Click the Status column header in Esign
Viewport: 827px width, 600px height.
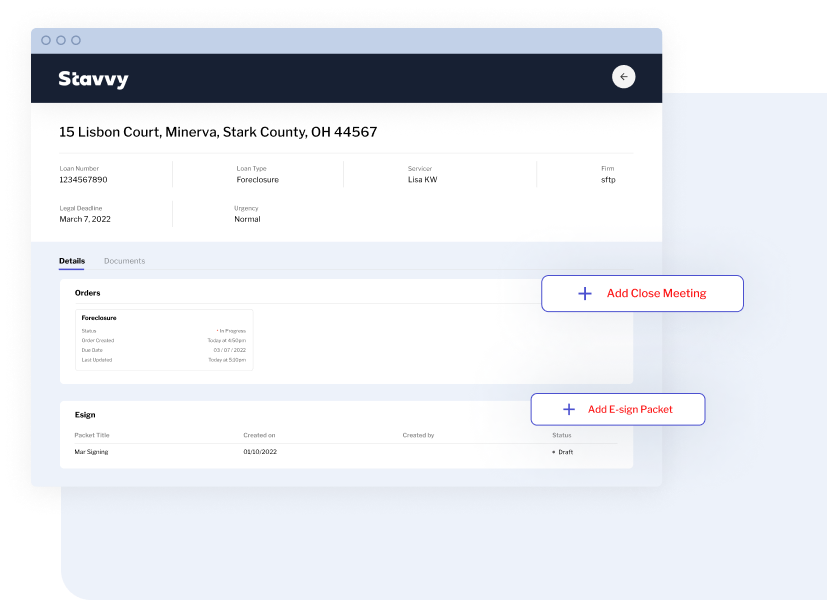pos(562,436)
